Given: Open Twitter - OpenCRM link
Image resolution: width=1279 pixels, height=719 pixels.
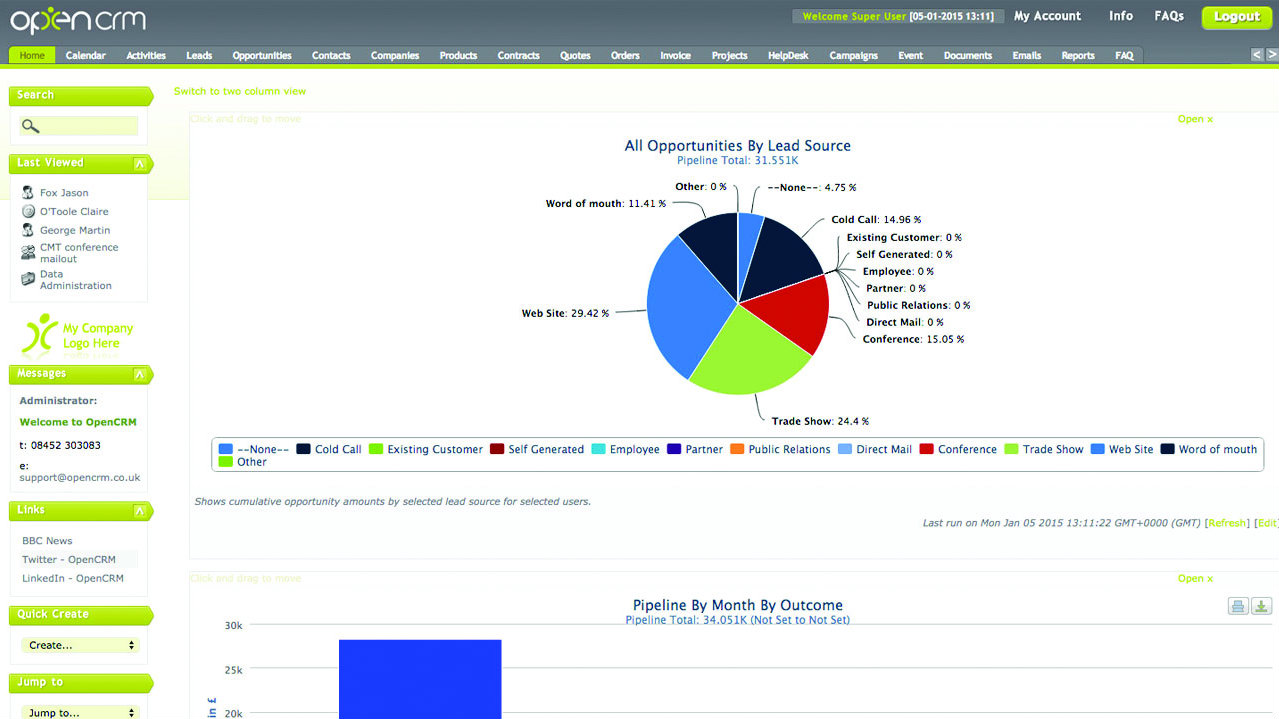Looking at the screenshot, I should (x=69, y=559).
